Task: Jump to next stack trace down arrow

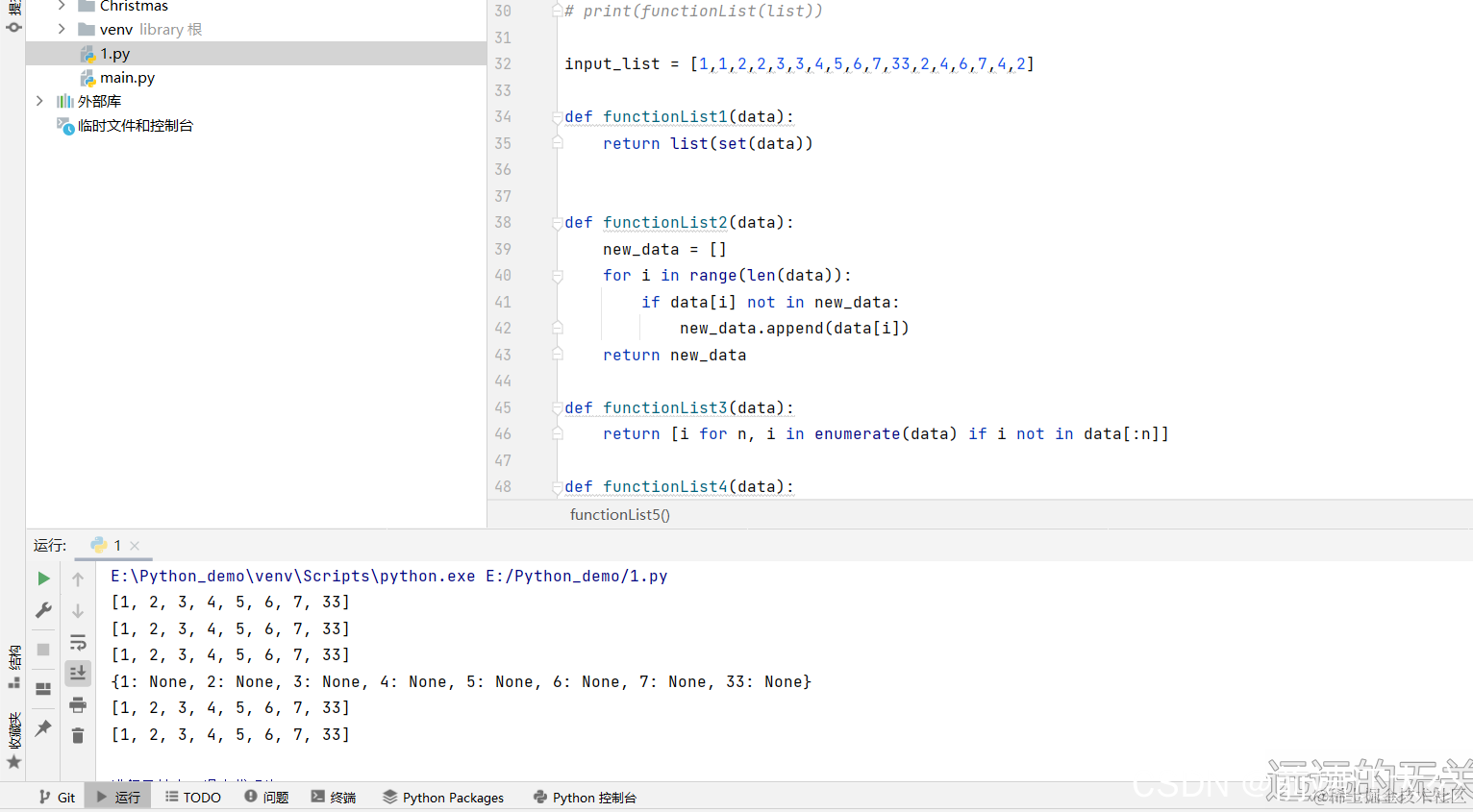Action: (78, 610)
